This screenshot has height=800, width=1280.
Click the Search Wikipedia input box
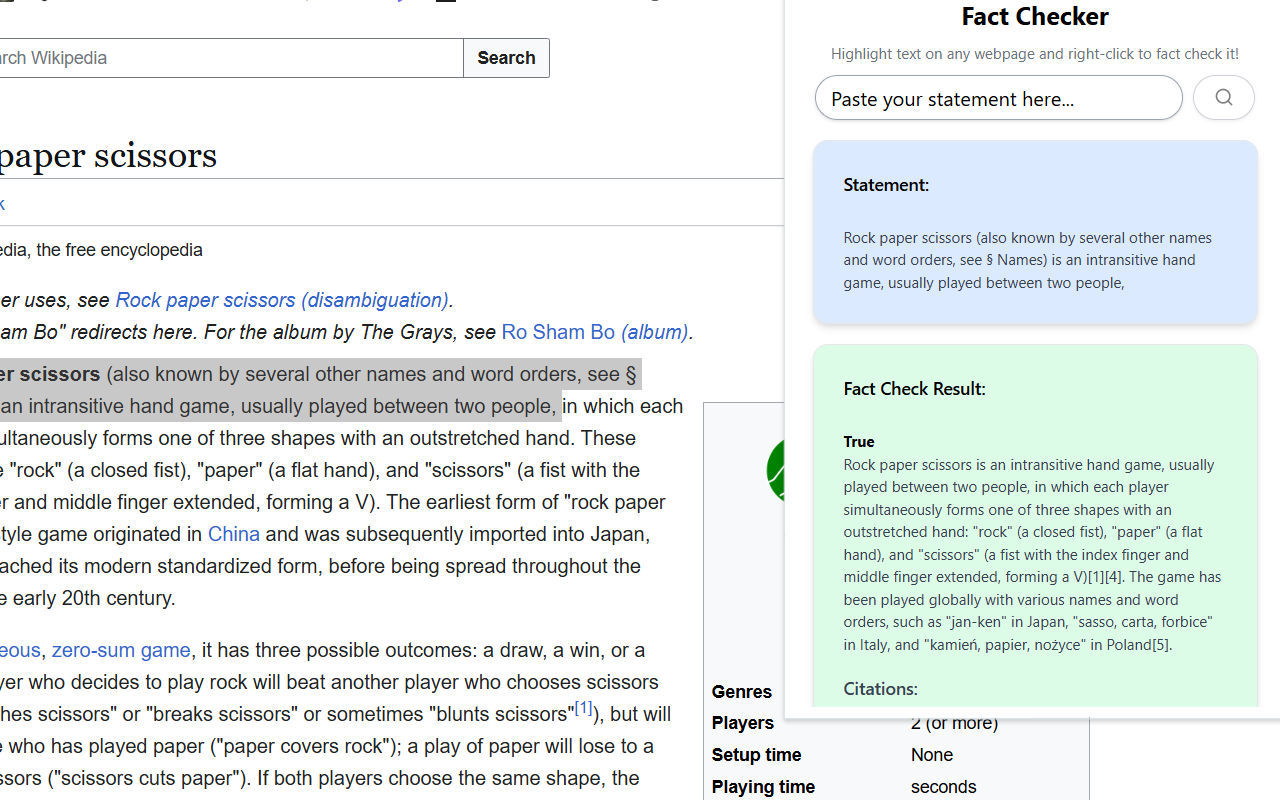point(230,58)
